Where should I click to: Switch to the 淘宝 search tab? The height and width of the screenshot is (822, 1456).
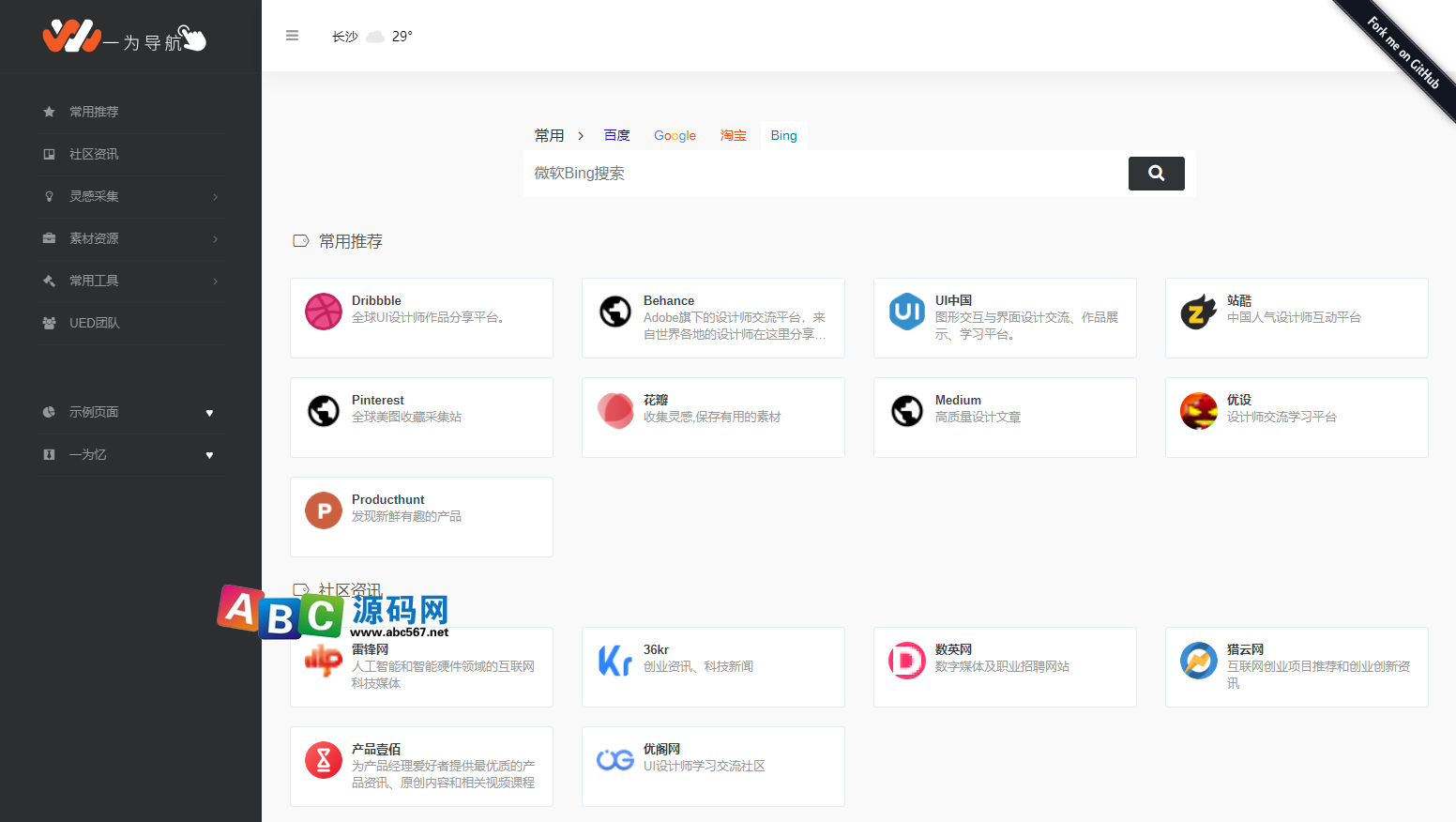tap(733, 135)
